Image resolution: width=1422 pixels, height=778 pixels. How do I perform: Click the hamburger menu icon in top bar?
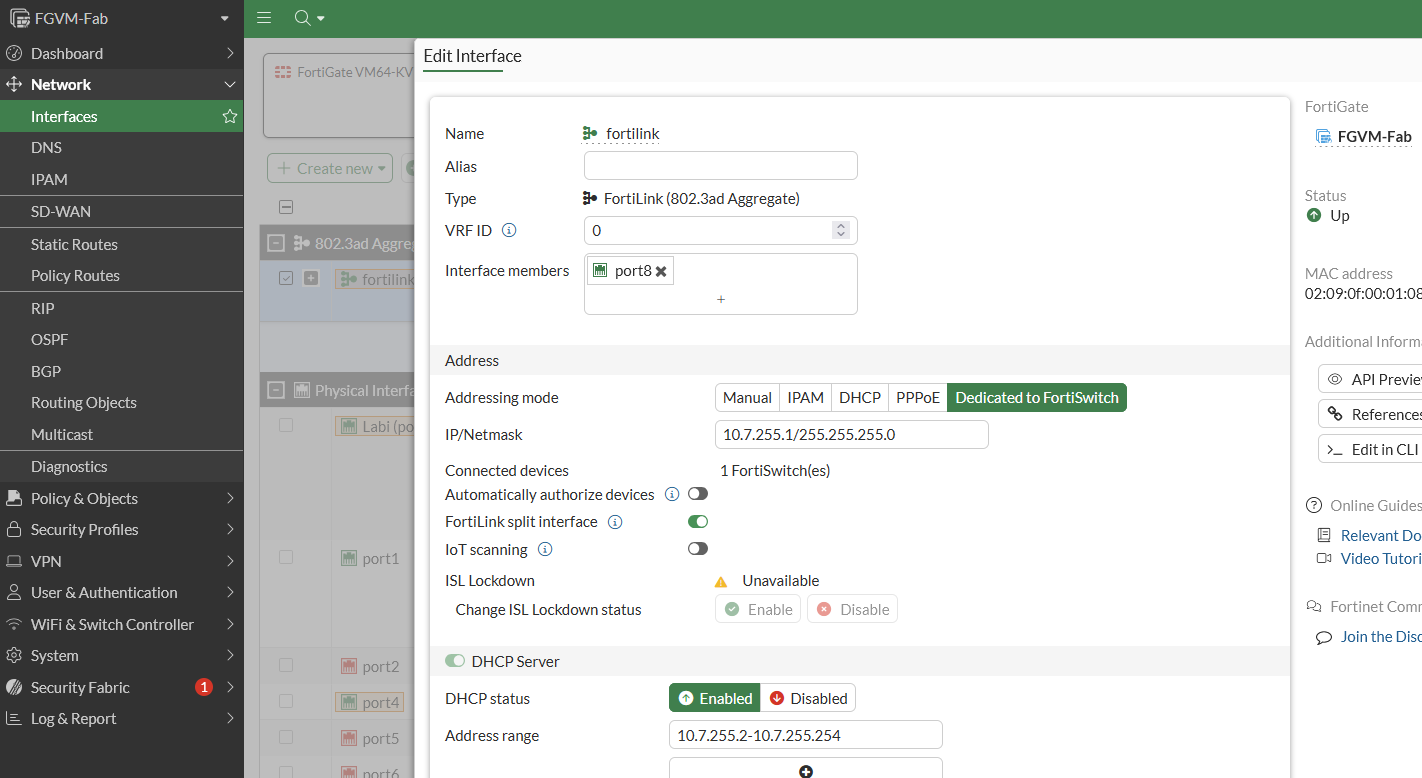pos(264,18)
